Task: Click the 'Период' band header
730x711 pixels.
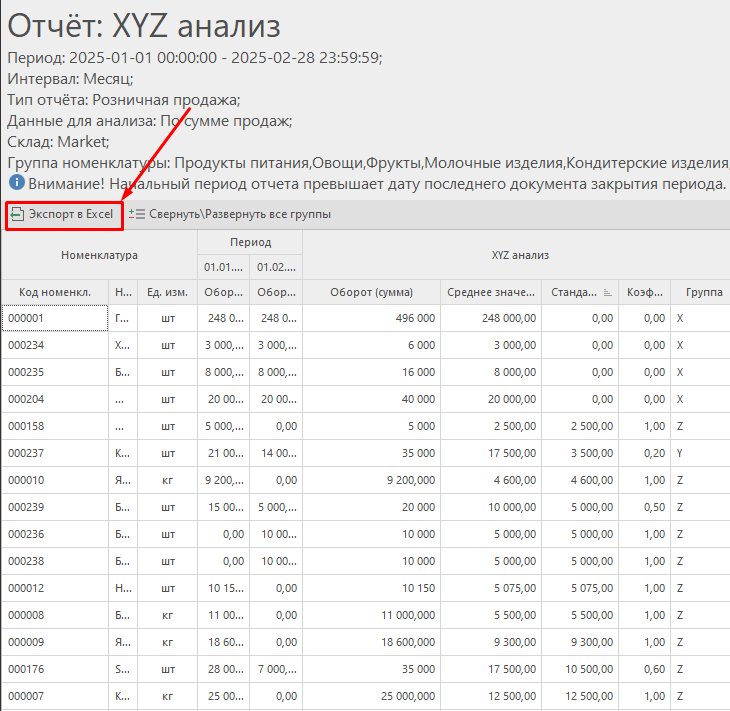Action: (250, 242)
